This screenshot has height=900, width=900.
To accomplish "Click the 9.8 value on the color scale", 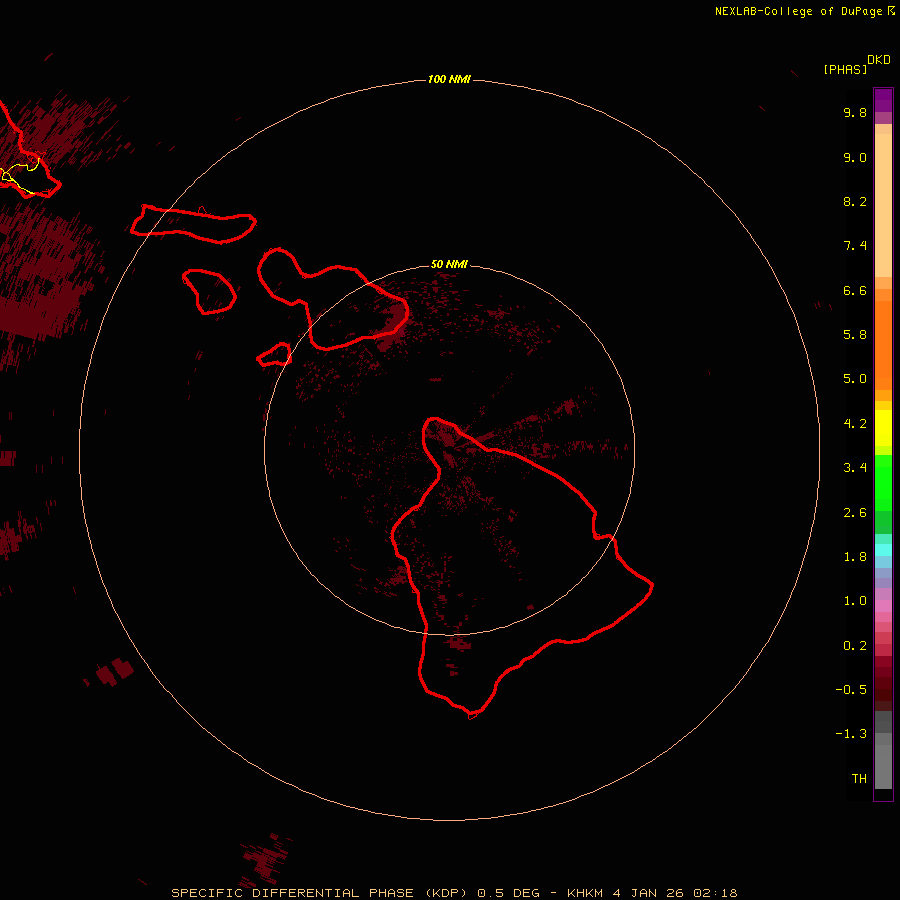I will point(855,112).
